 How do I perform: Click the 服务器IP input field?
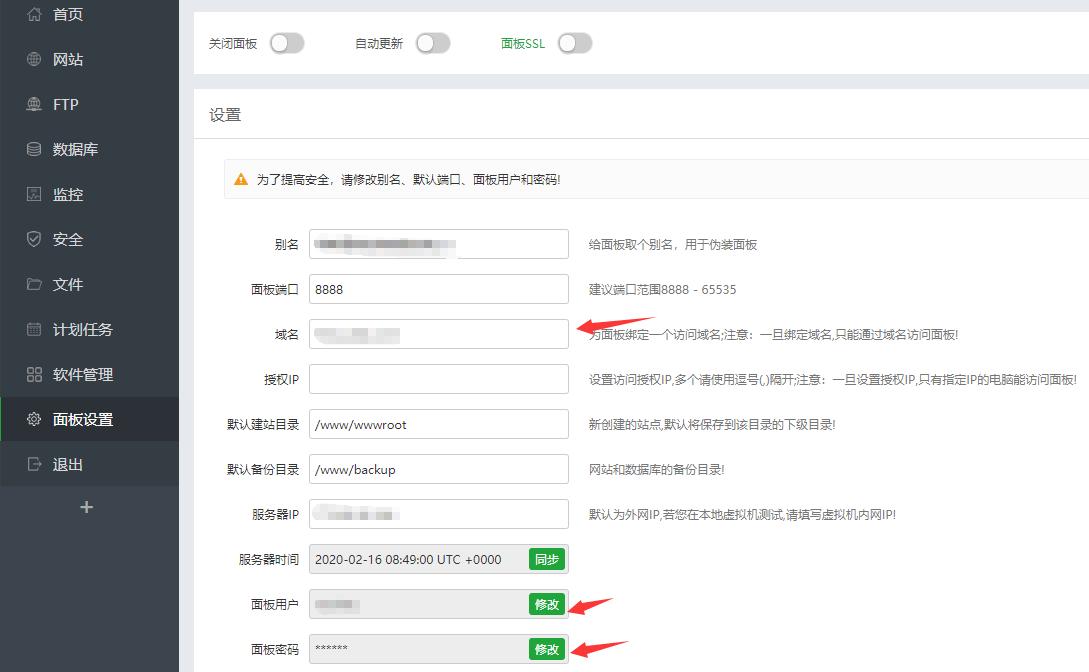[439, 514]
